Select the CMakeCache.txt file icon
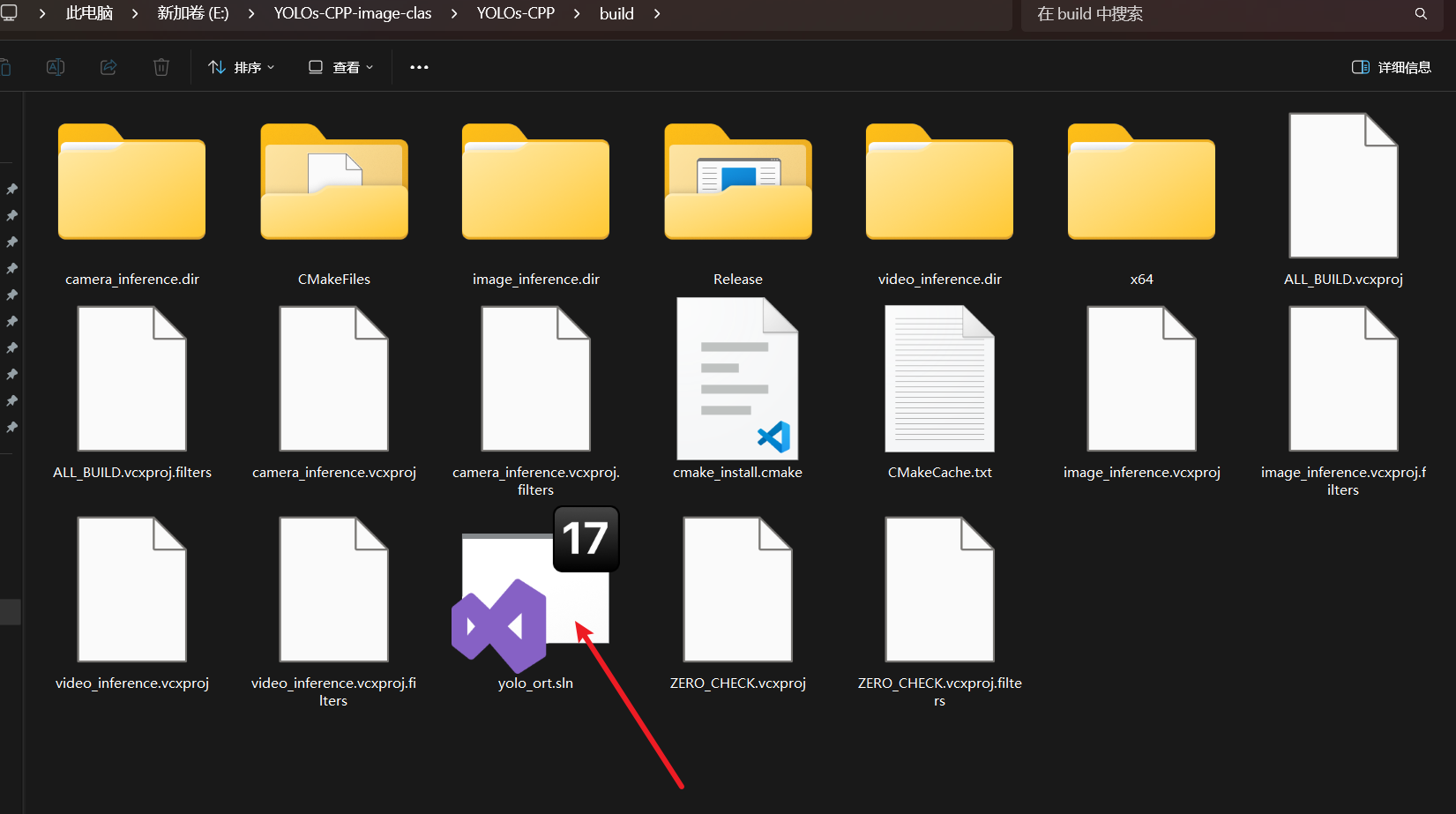1456x814 pixels. [939, 378]
